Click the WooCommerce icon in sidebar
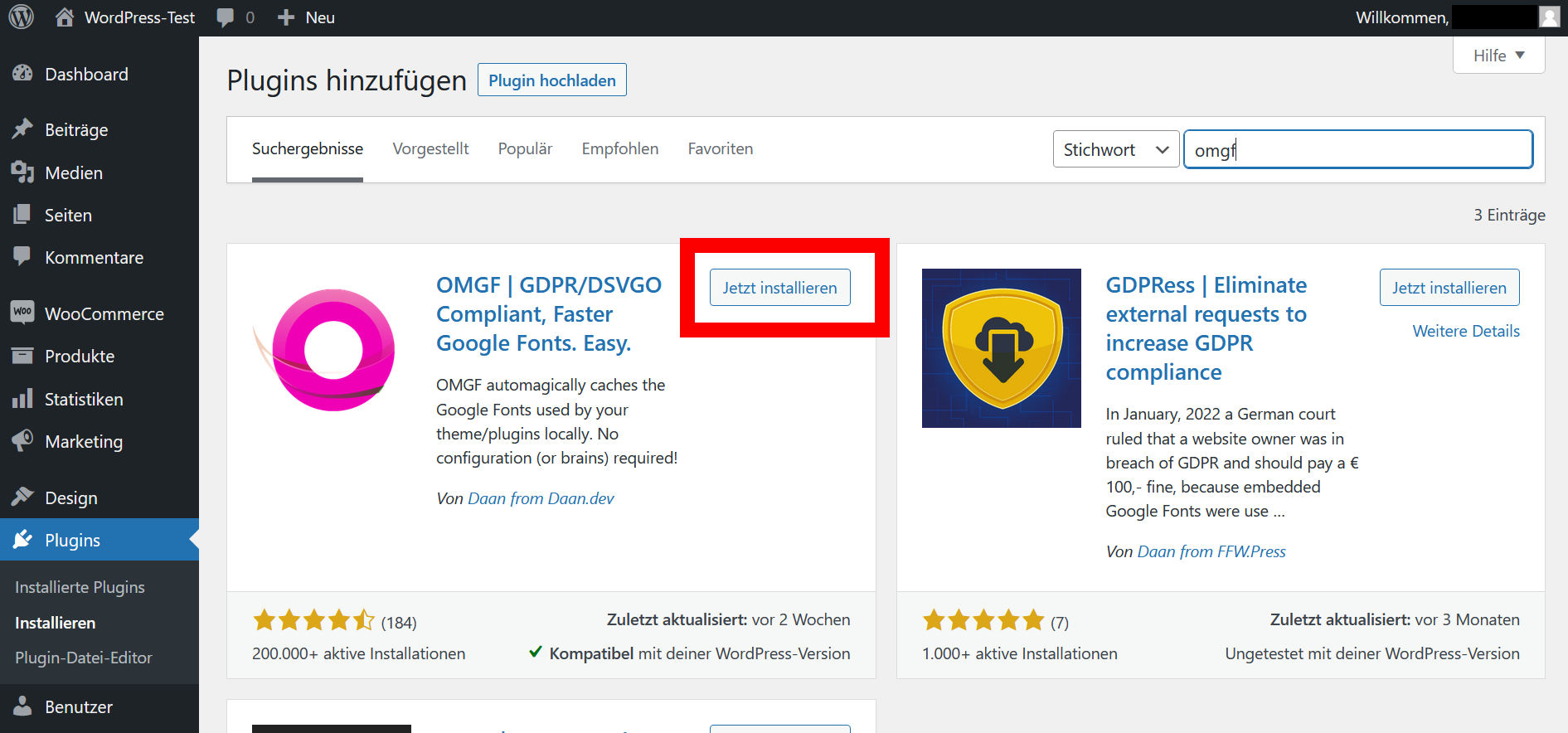Screen dimensions: 1568x733 click(22, 313)
